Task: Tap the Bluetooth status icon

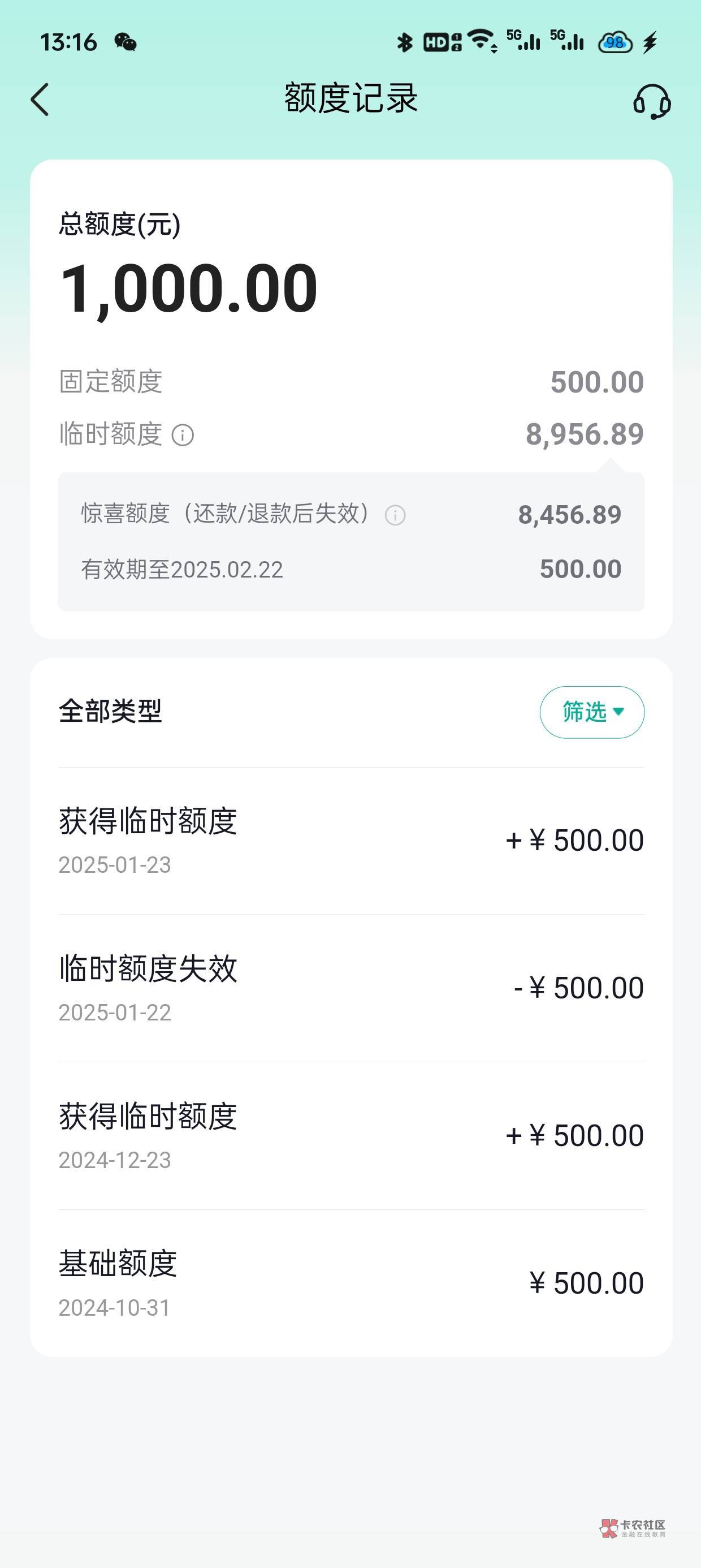Action: [404, 42]
